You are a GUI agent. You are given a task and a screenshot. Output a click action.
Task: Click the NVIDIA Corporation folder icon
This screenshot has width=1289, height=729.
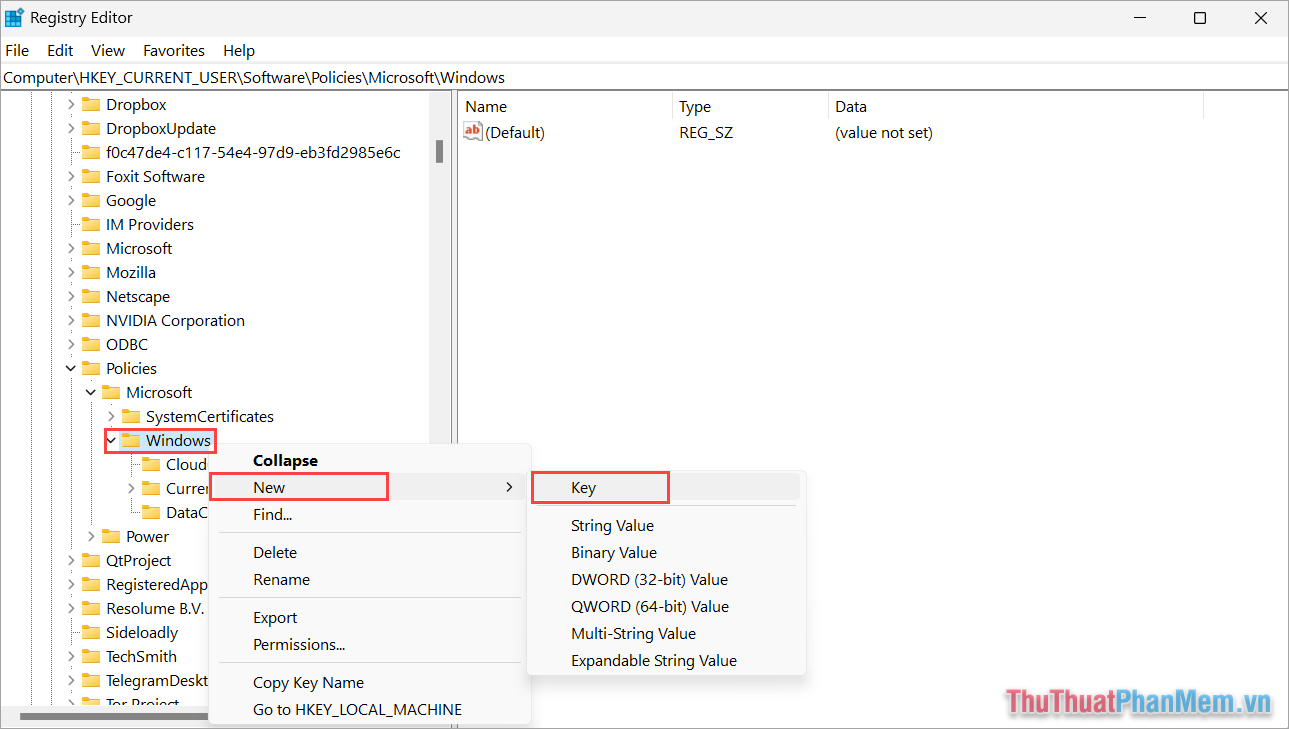(x=90, y=320)
